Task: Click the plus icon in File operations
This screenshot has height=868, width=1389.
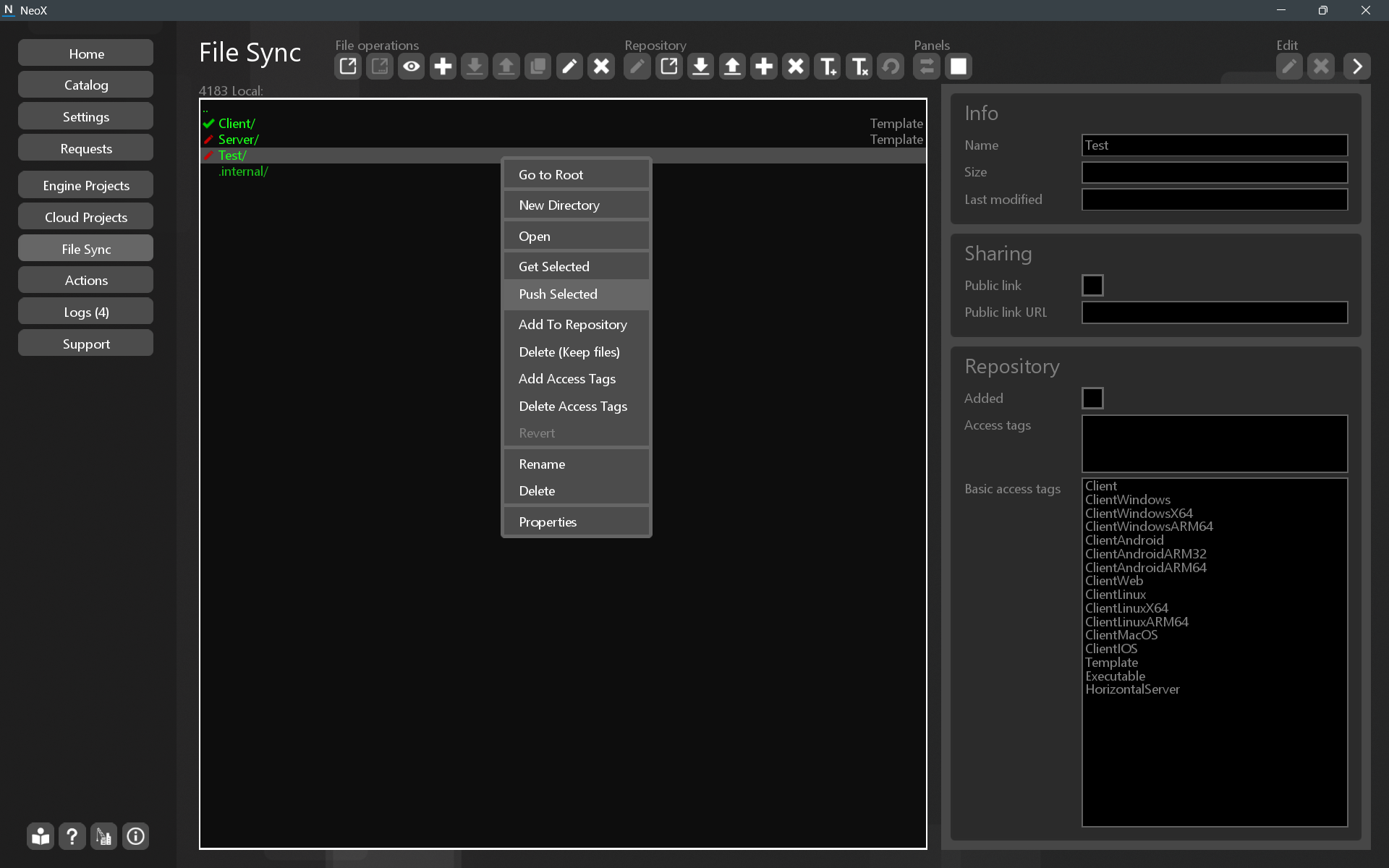Action: pos(443,67)
